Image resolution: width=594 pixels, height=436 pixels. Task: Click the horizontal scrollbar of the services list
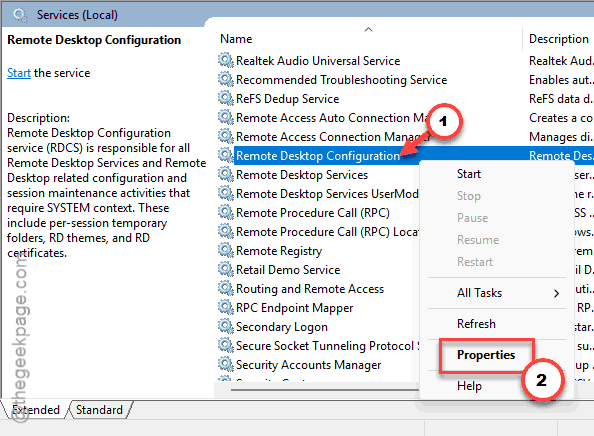(x=325, y=389)
